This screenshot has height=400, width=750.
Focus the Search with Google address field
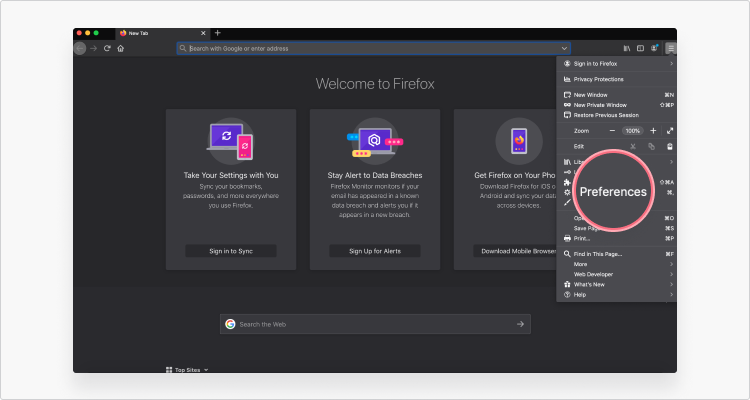point(374,48)
